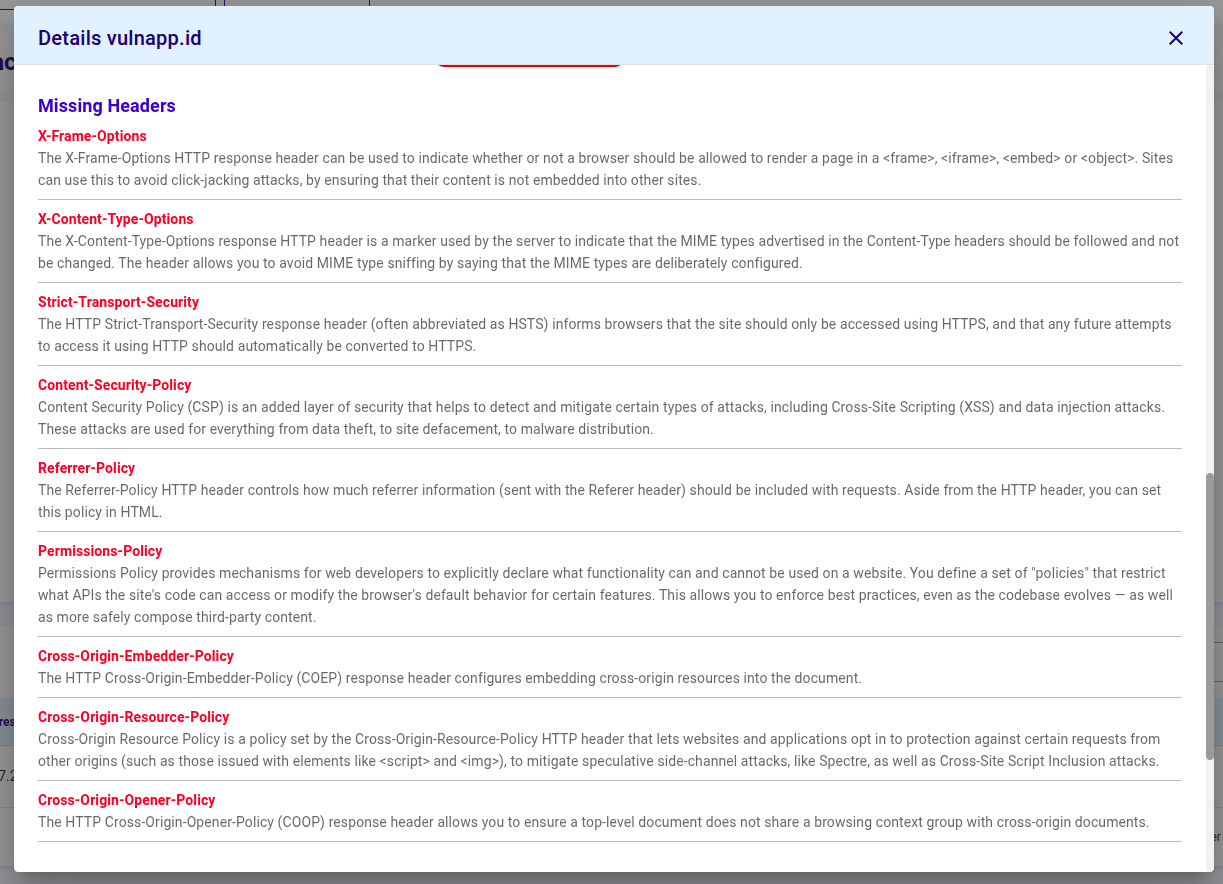This screenshot has width=1223, height=884.
Task: Select the Cross-Origin-Resource-Policy heading
Action: [133, 717]
